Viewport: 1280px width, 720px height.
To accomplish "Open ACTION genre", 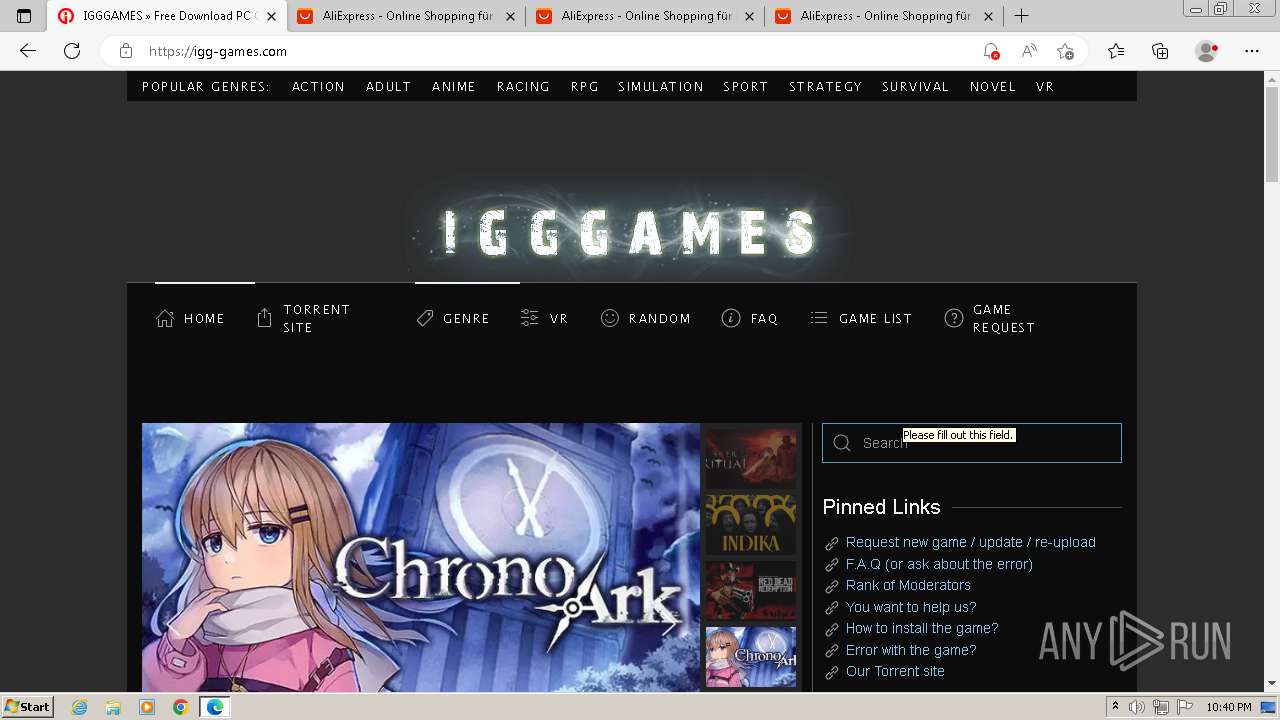I will click(318, 87).
